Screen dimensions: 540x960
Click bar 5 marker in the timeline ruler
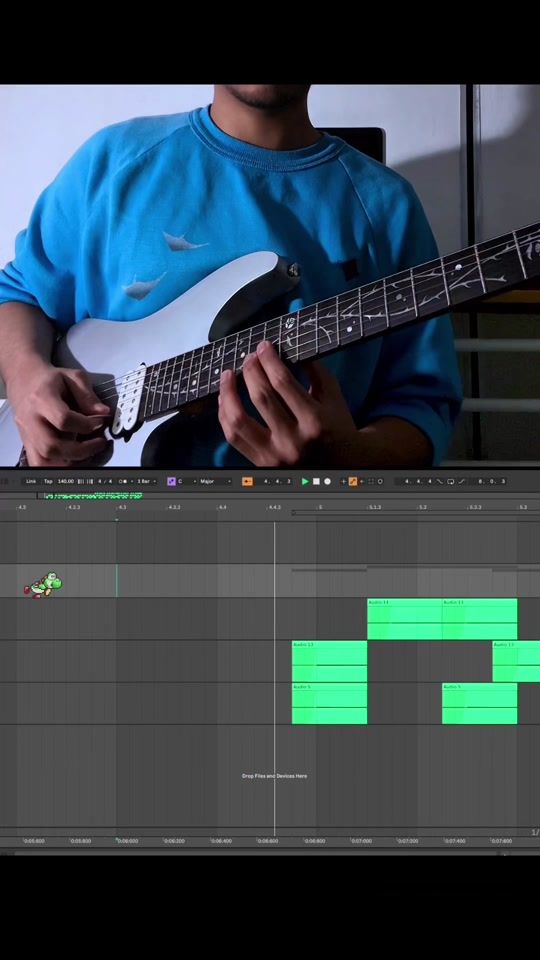click(319, 508)
